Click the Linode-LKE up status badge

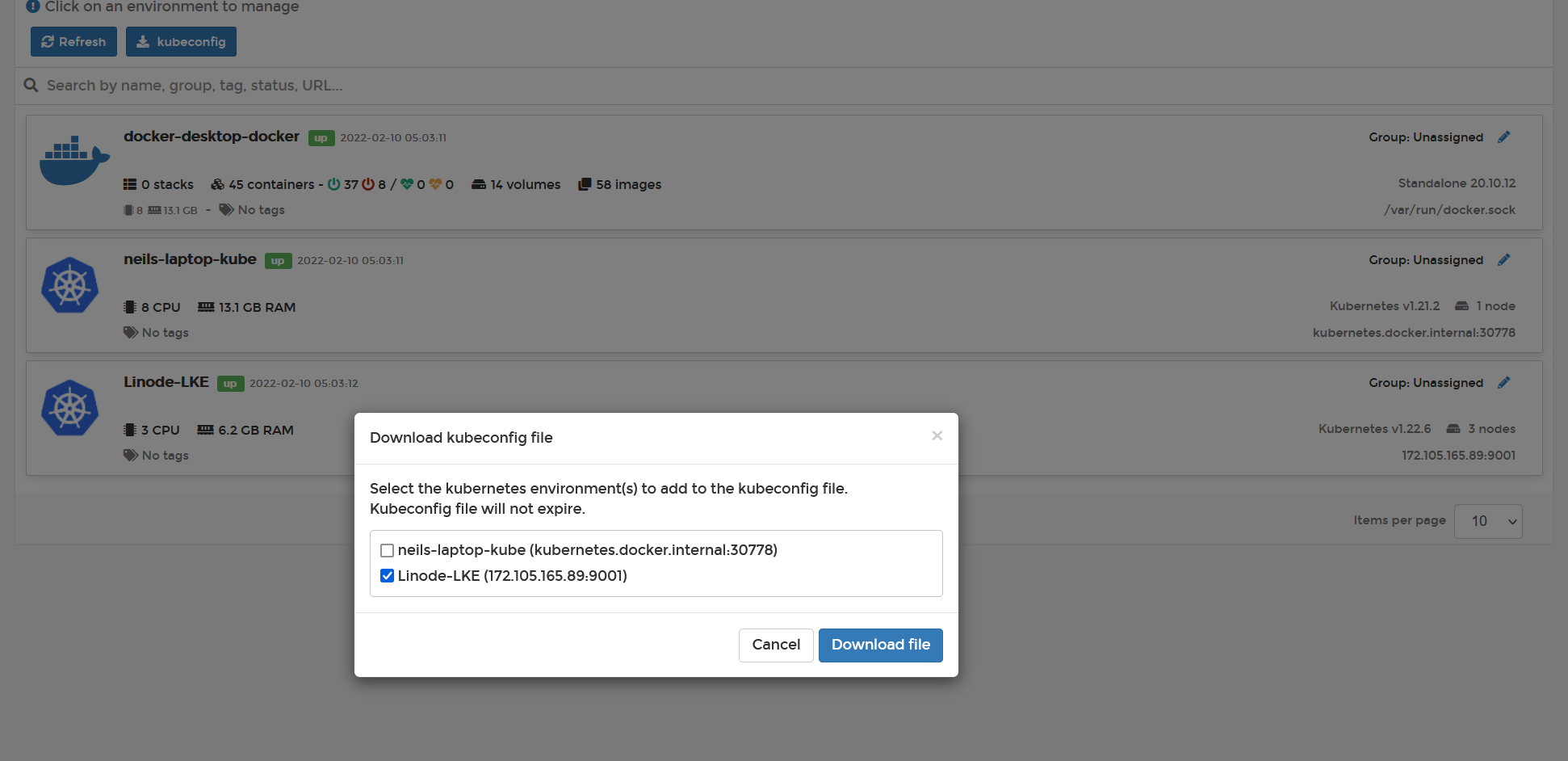tap(230, 384)
